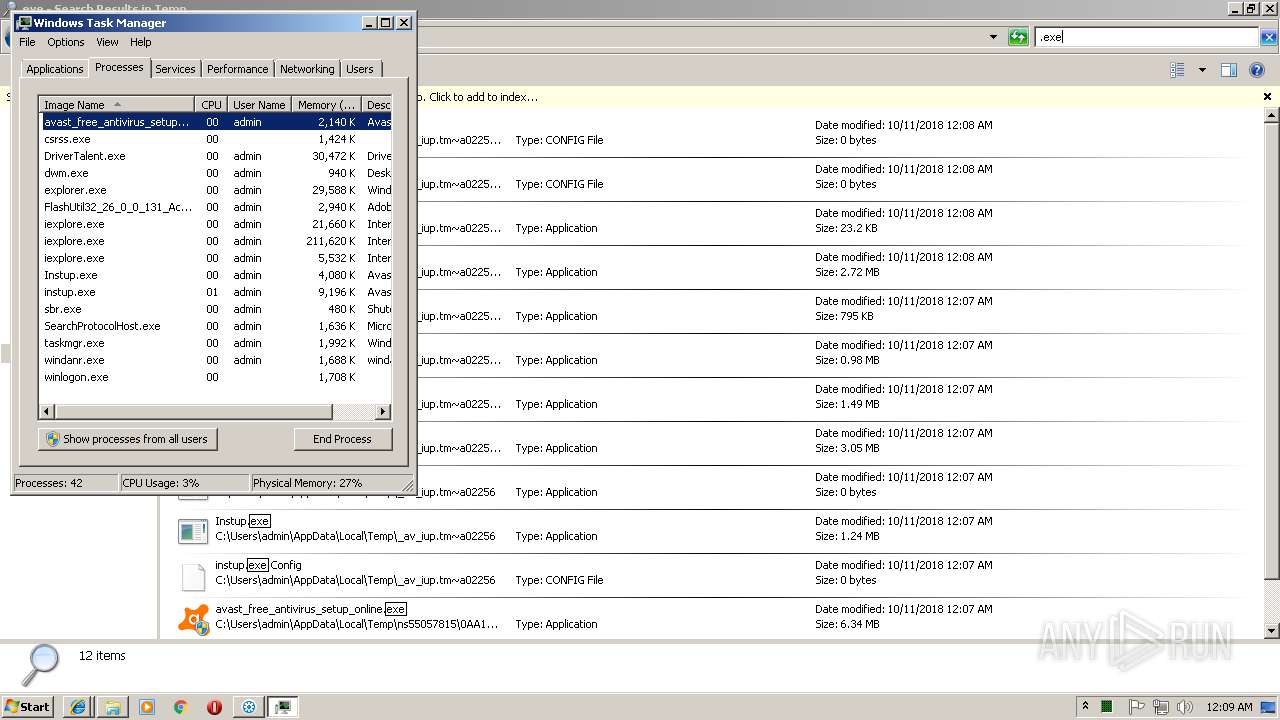Select the Instup.exe process using 4,080 K

215,275
